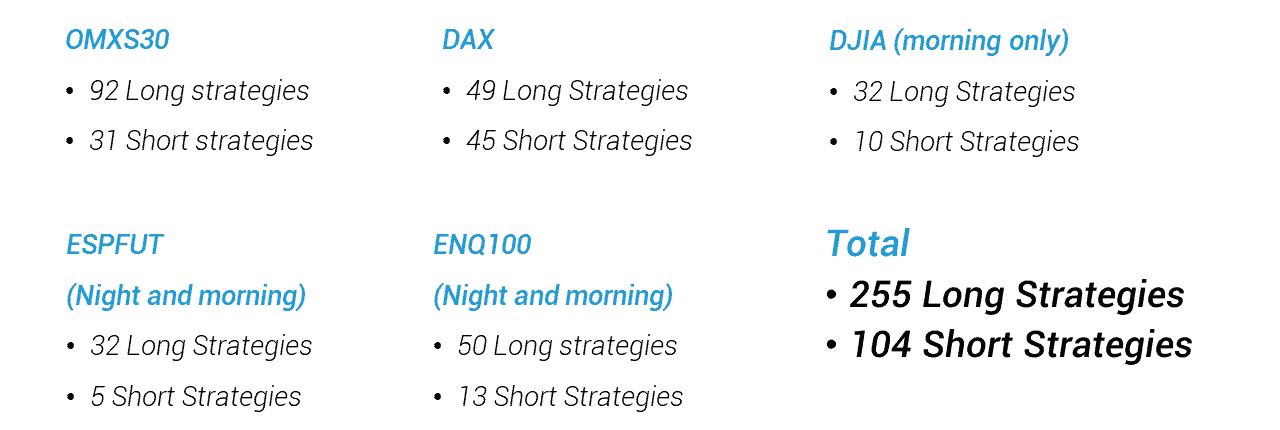Viewport: 1280px width, 430px height.
Task: Click the blue Total heading
Action: coord(867,244)
